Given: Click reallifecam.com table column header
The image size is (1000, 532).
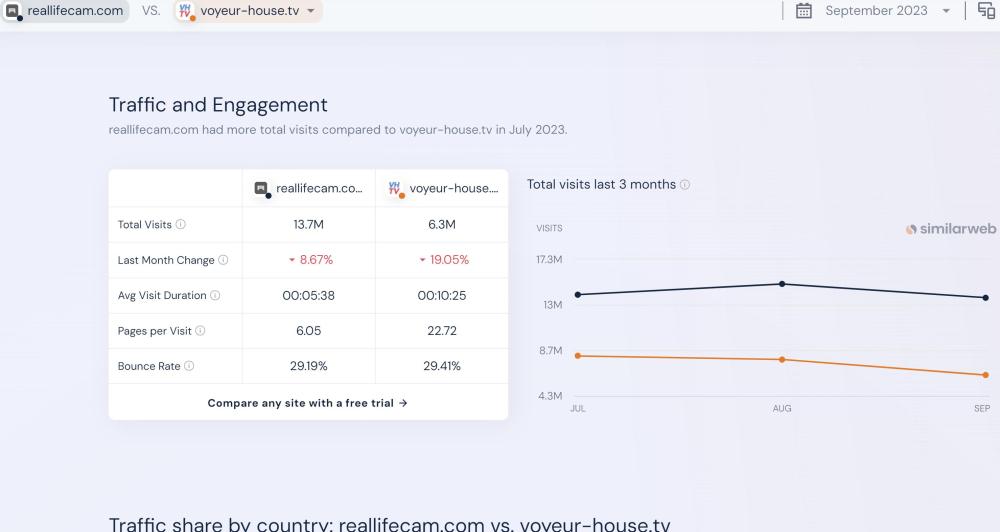Looking at the screenshot, I should [x=309, y=188].
